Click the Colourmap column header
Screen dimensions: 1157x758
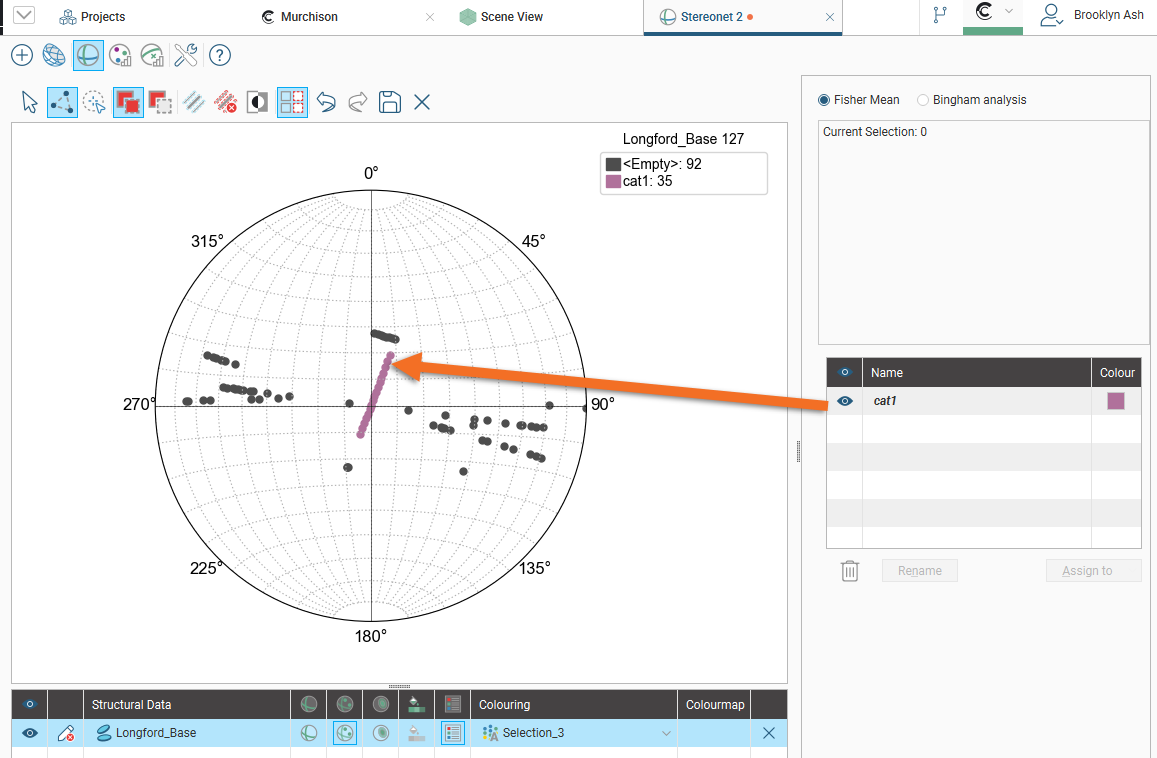[715, 704]
